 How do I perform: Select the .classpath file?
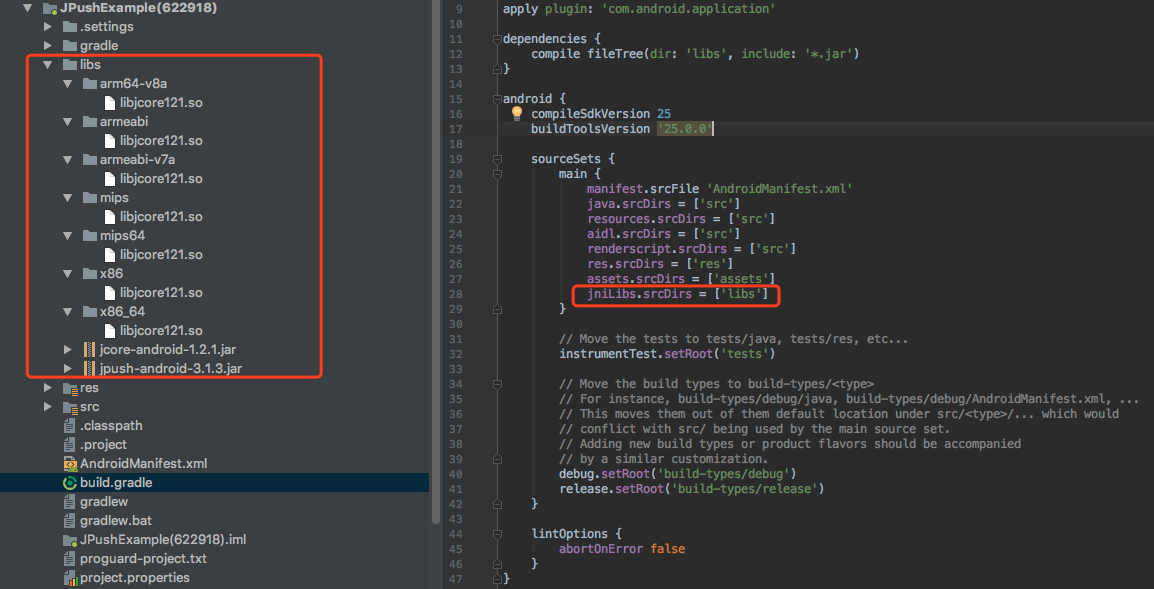[111, 425]
